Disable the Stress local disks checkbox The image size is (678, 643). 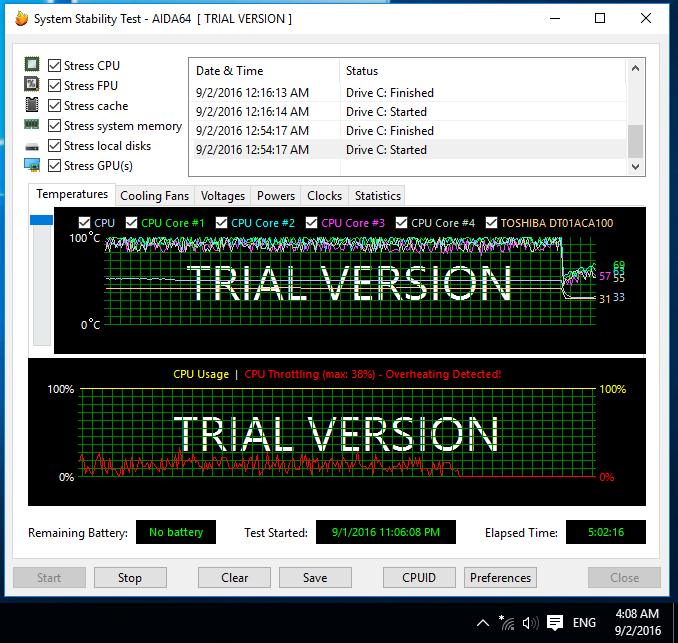(x=54, y=146)
